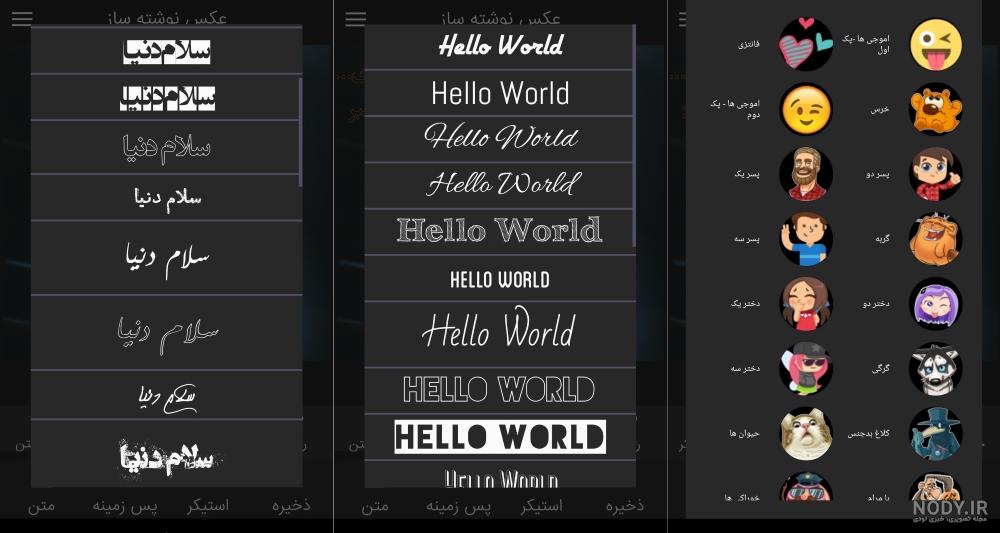Viewport: 1000px width, 533px height.
Task: Open the purple-haired girl sticker pack
Action: (x=936, y=303)
